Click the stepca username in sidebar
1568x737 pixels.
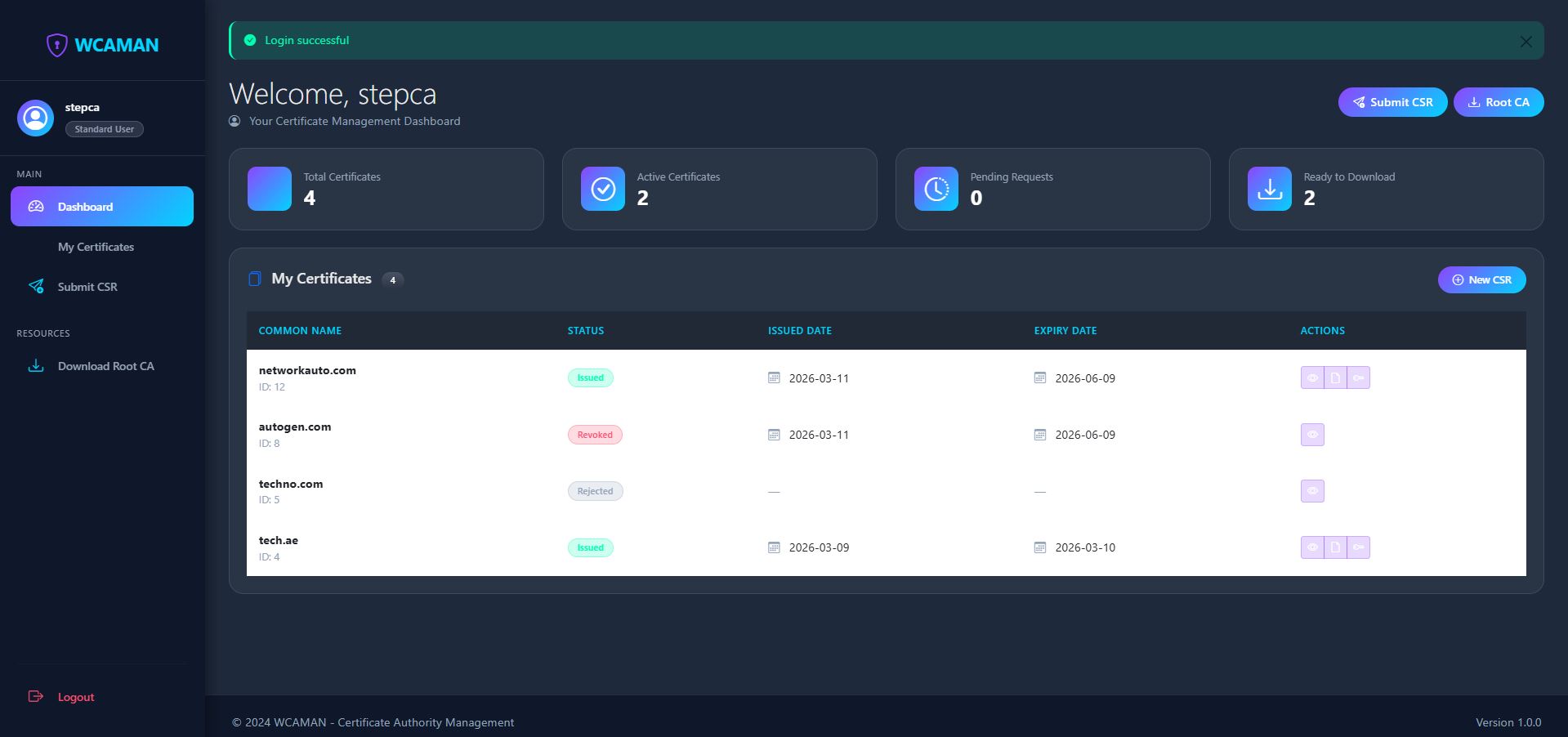tap(83, 107)
